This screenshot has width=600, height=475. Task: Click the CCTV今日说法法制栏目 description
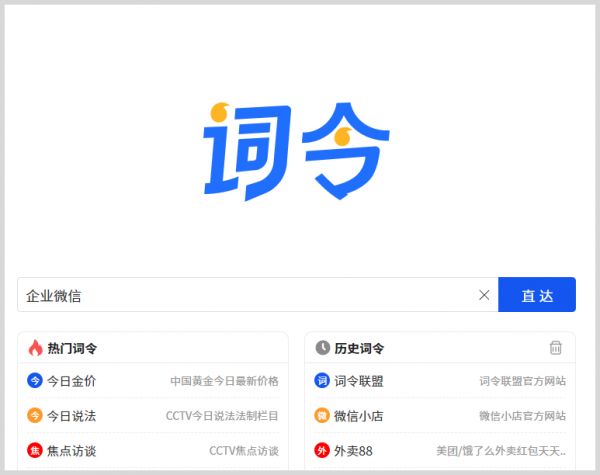pyautogui.click(x=222, y=416)
